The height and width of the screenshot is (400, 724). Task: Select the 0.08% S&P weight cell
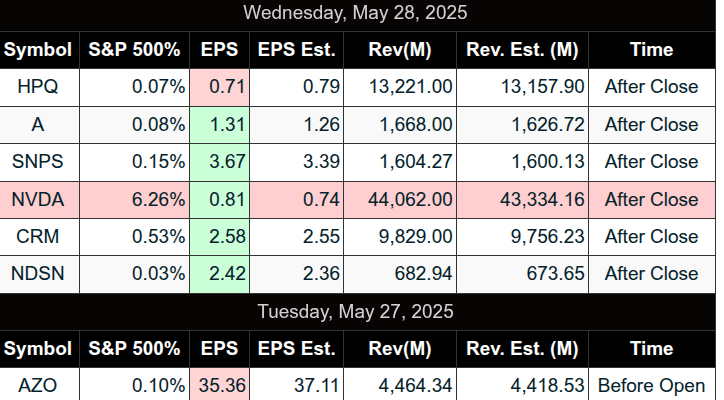[x=134, y=125]
